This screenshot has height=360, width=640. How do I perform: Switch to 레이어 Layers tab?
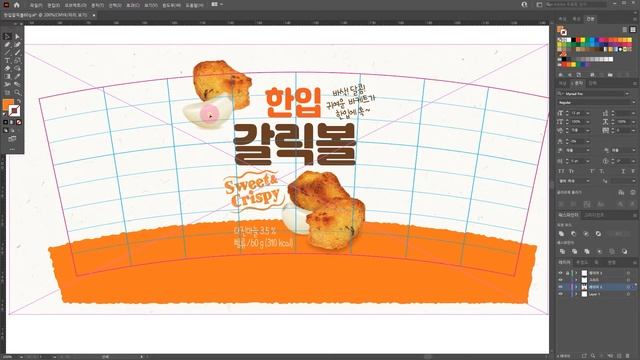[x=564, y=262]
